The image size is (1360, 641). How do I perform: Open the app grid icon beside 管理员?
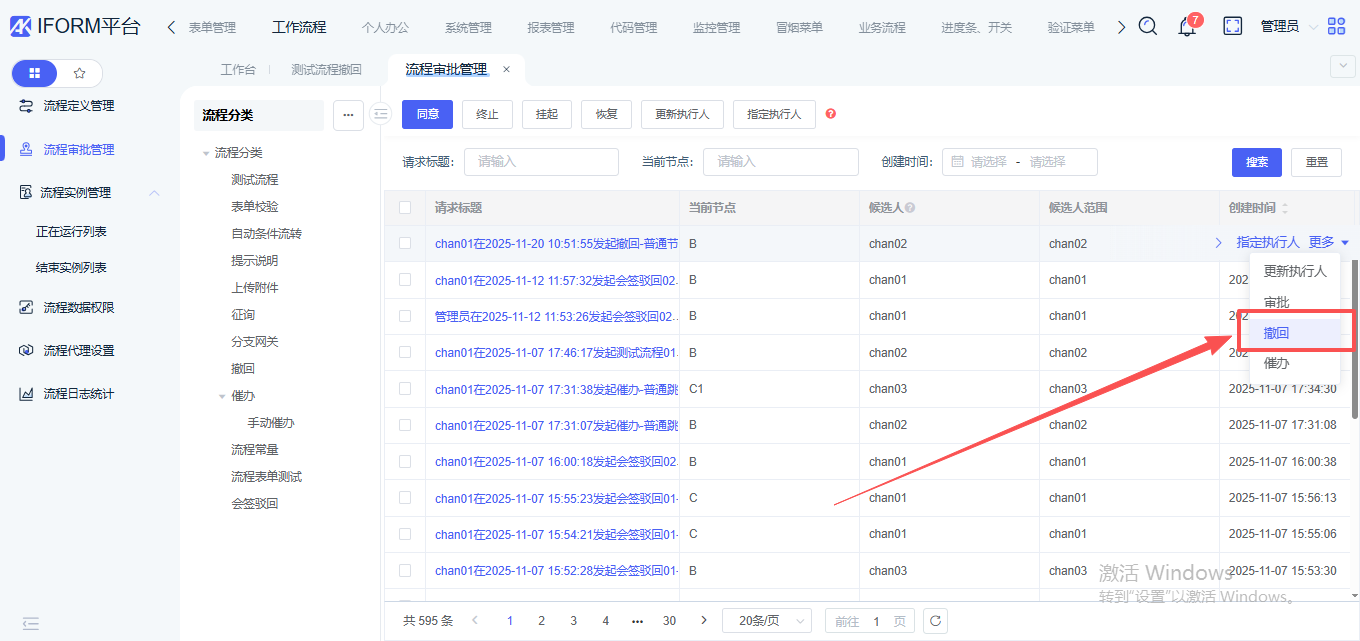(1336, 27)
